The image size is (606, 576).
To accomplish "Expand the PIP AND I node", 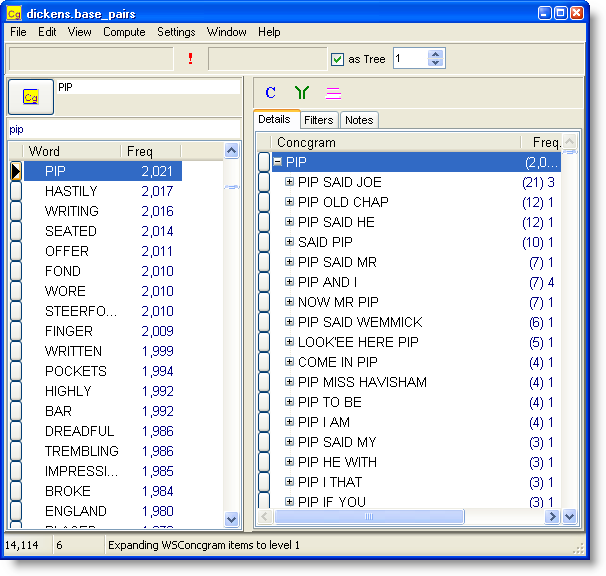I will 289,282.
